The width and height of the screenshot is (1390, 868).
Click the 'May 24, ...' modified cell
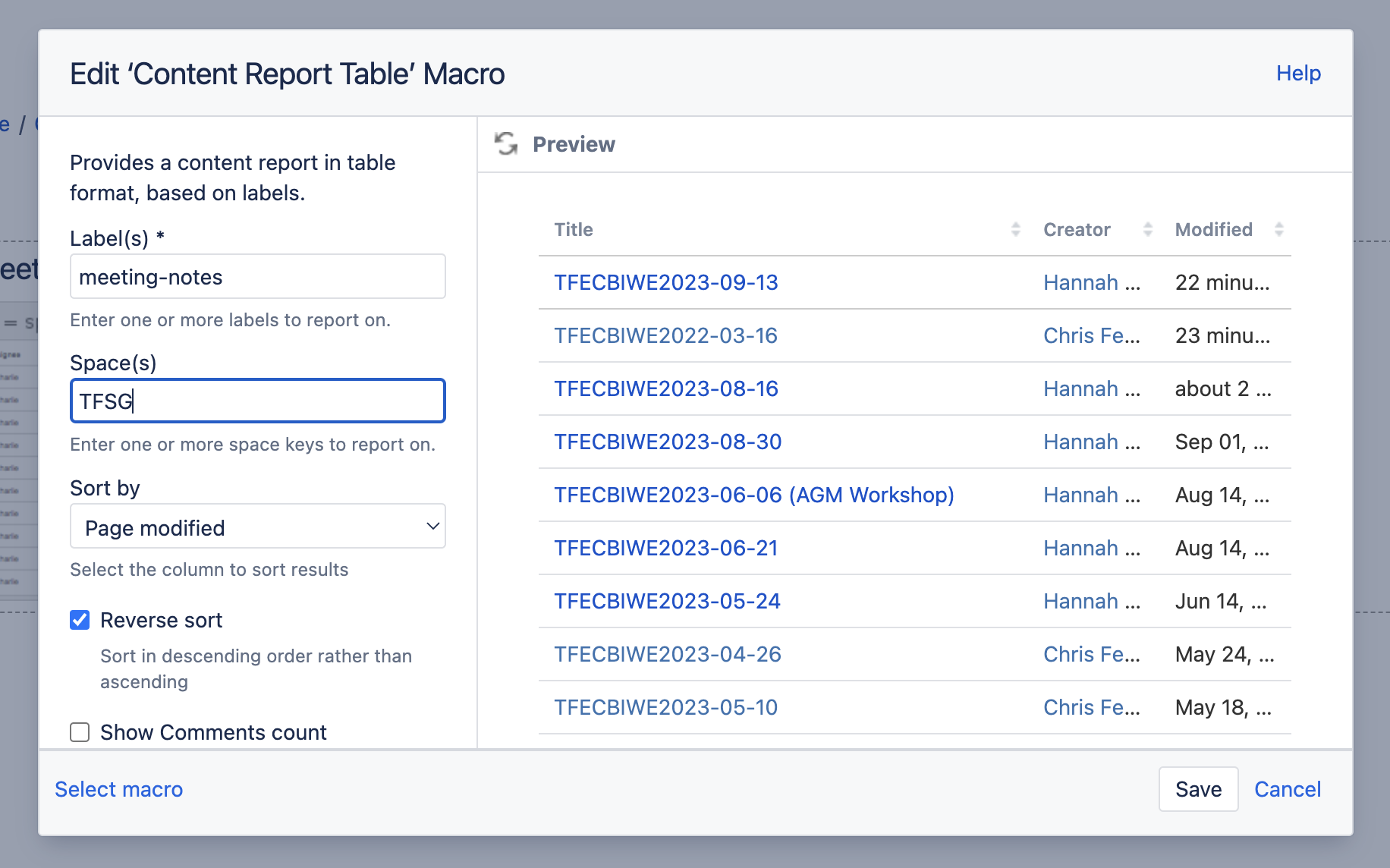(x=1225, y=654)
